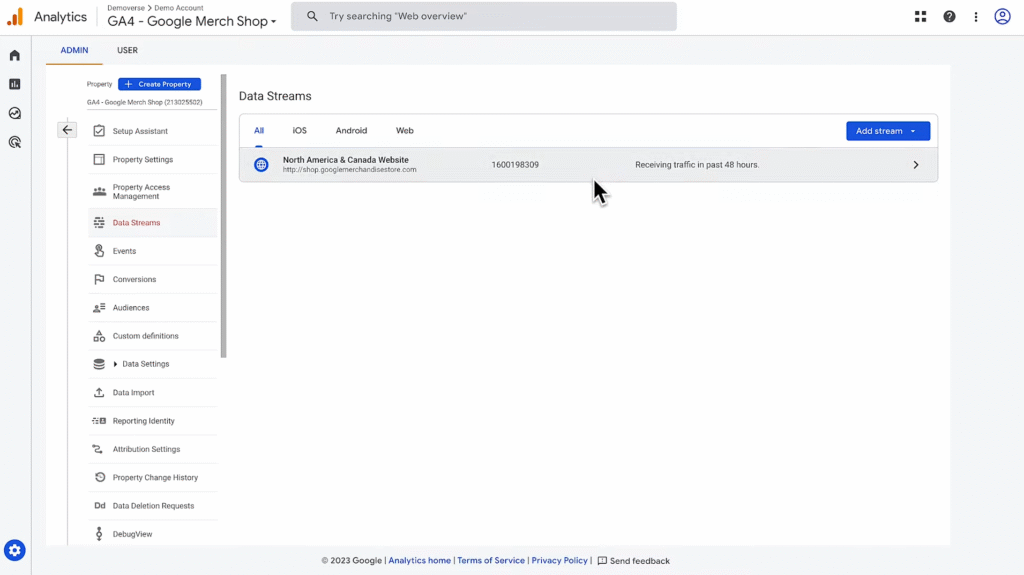This screenshot has height=575, width=1024.
Task: Open the Help question mark icon
Action: (949, 16)
